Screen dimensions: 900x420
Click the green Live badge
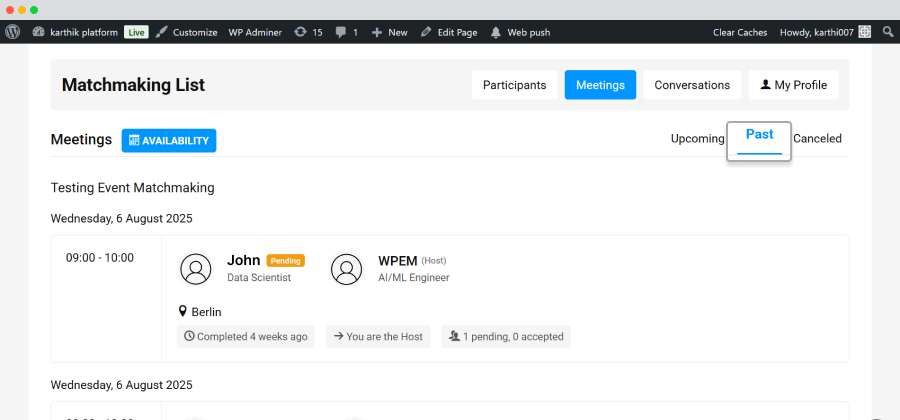(137, 33)
